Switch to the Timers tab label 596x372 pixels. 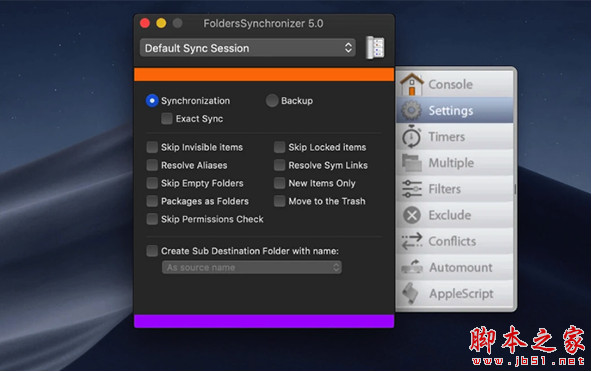(x=447, y=137)
